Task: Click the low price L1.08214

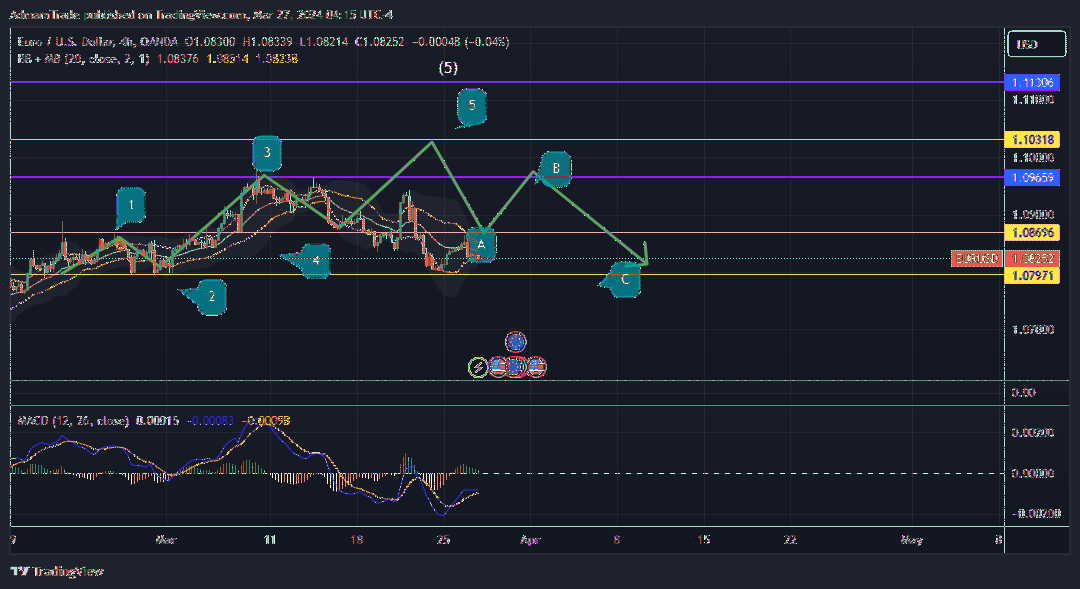Action: [x=324, y=42]
